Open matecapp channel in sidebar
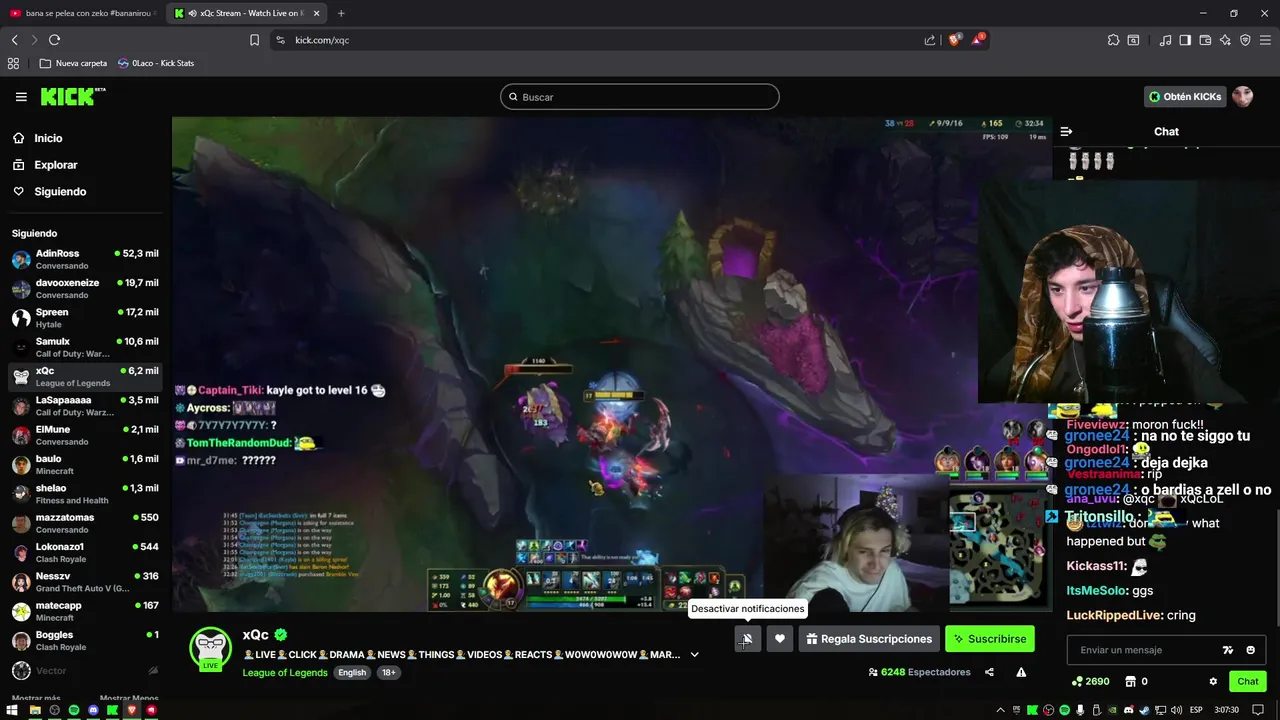The width and height of the screenshot is (1280, 720). (85, 611)
